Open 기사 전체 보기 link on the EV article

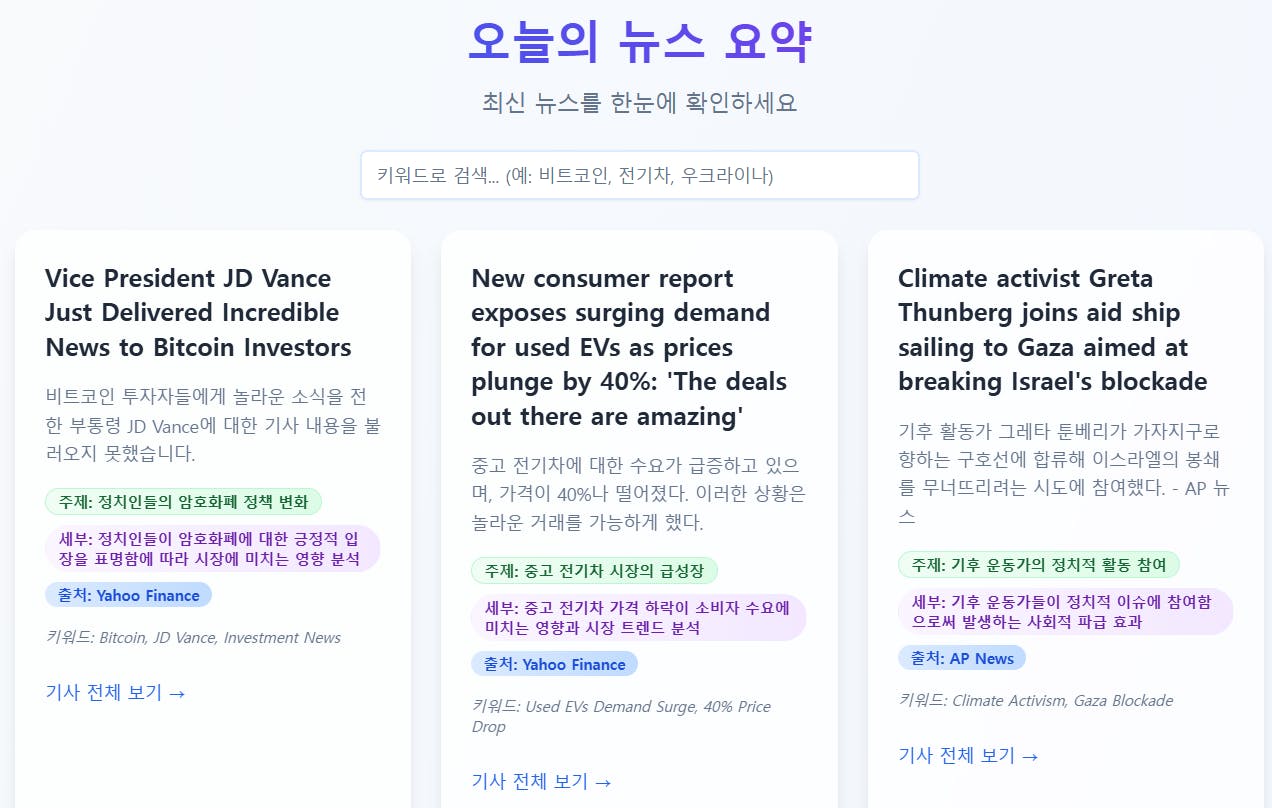tap(541, 781)
